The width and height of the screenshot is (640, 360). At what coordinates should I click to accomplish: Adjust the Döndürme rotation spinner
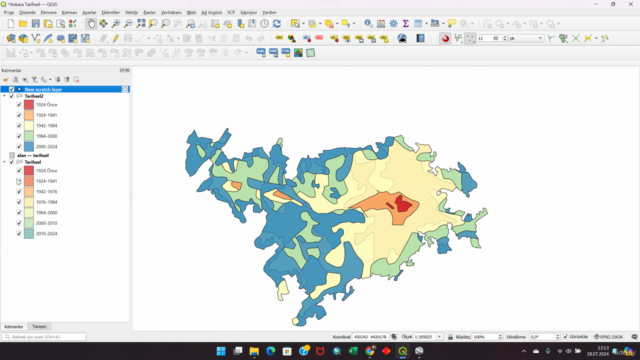(558, 337)
